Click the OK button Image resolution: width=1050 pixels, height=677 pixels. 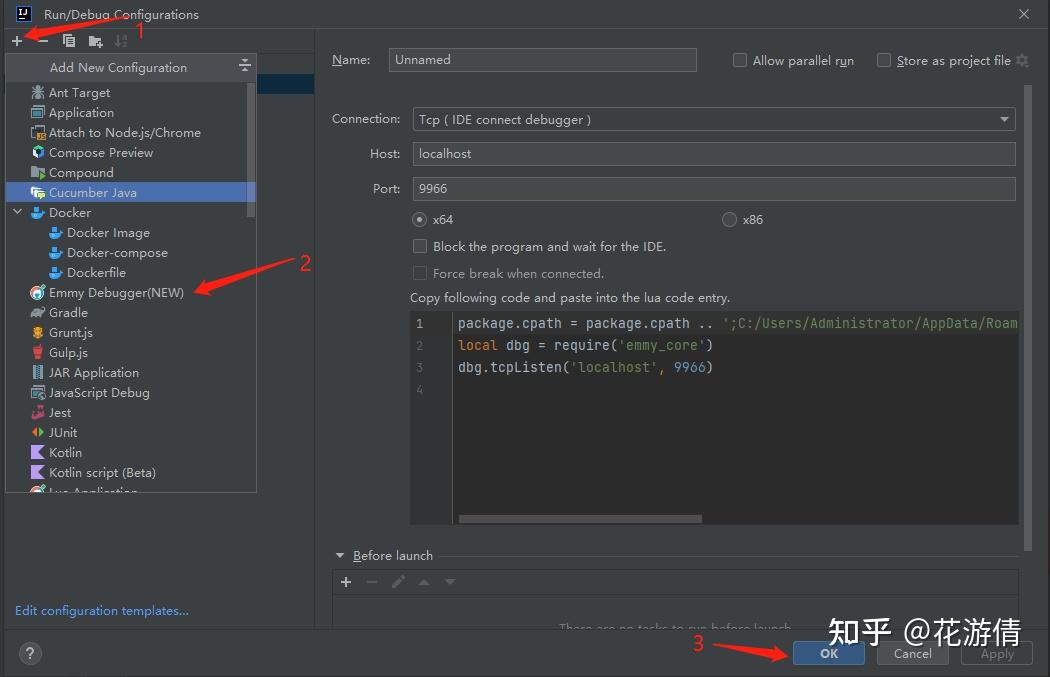pyautogui.click(x=828, y=654)
